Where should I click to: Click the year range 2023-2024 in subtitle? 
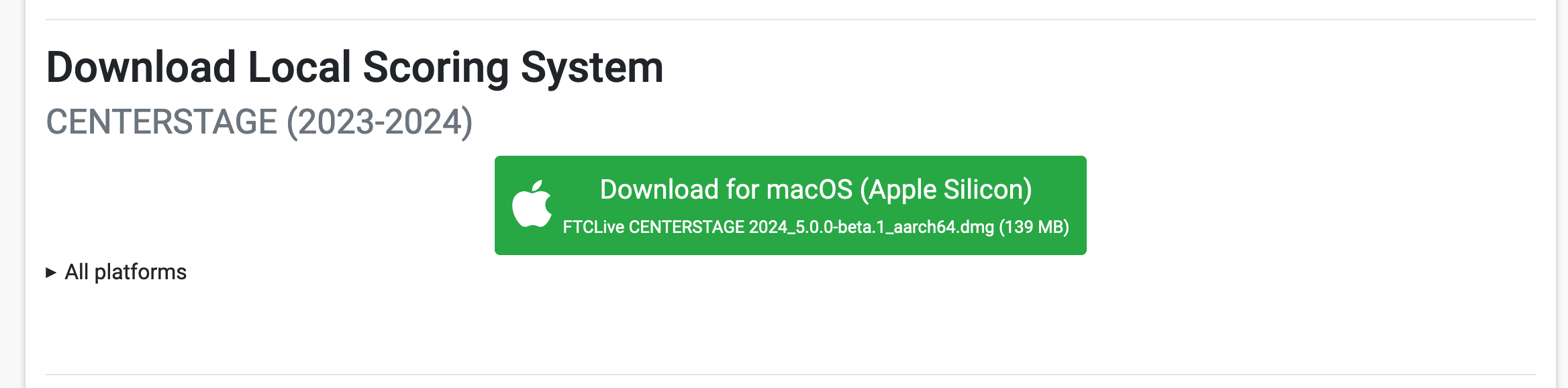pyautogui.click(x=380, y=122)
